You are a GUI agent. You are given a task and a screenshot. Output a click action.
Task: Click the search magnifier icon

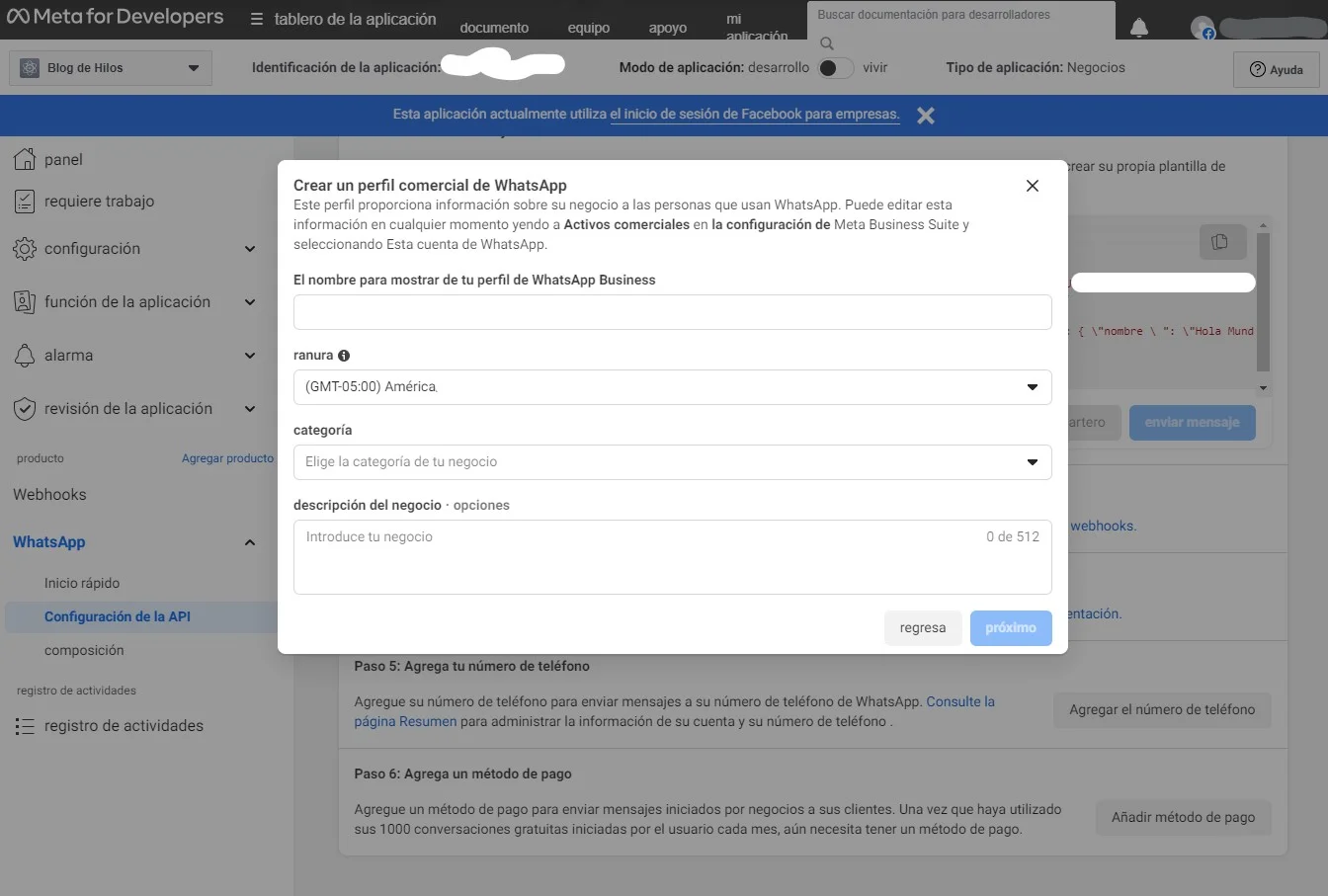click(x=827, y=42)
